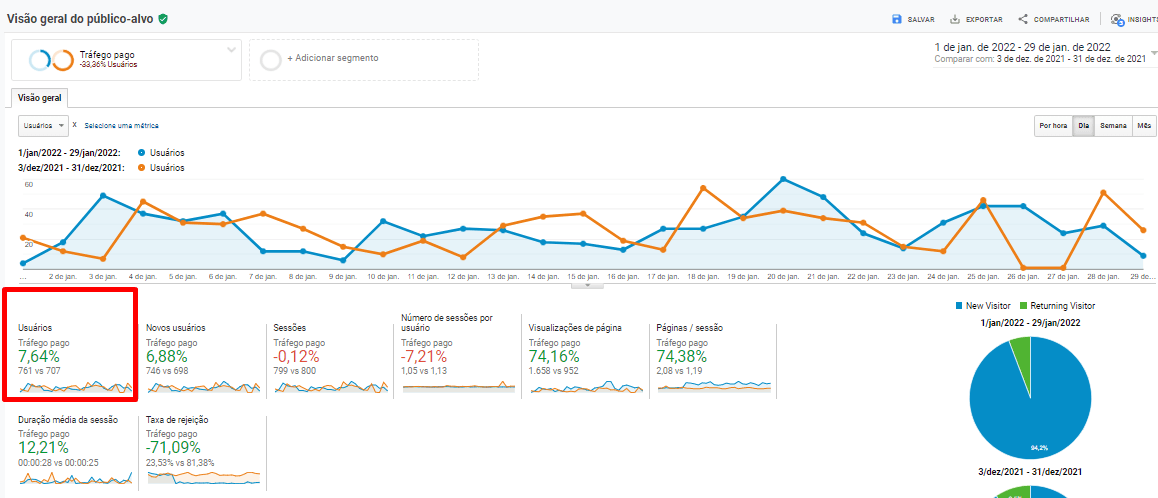Click the green verified shield icon

(x=163, y=19)
